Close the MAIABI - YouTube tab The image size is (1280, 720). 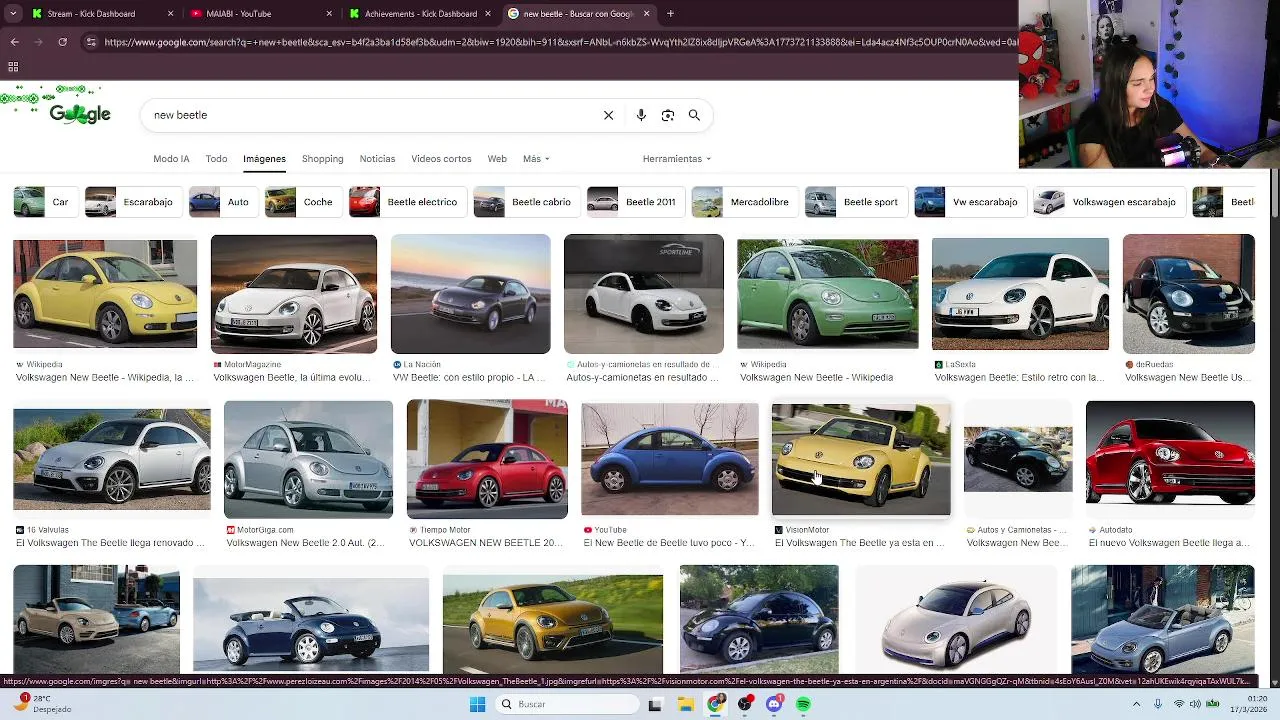pos(330,14)
